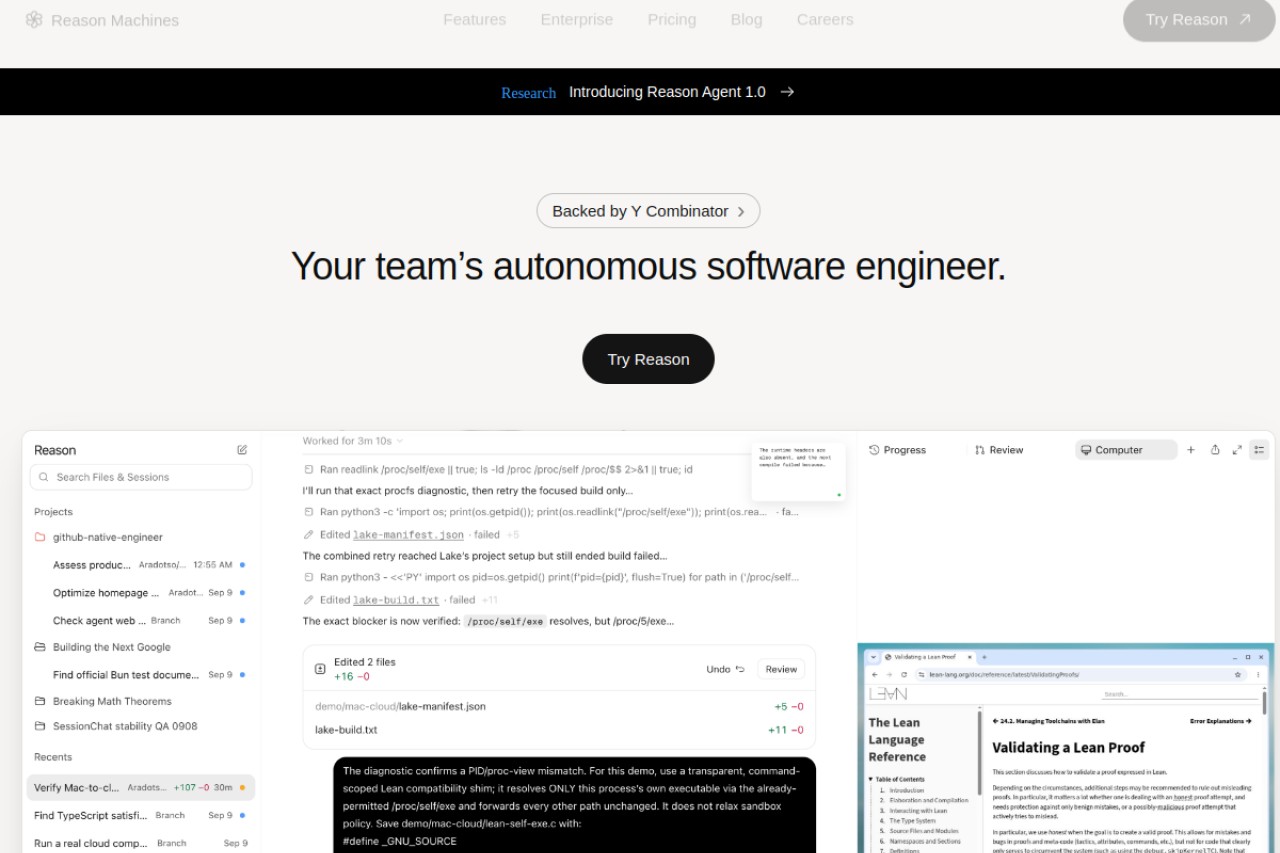Toggle the list panel icon

pos(1259,450)
